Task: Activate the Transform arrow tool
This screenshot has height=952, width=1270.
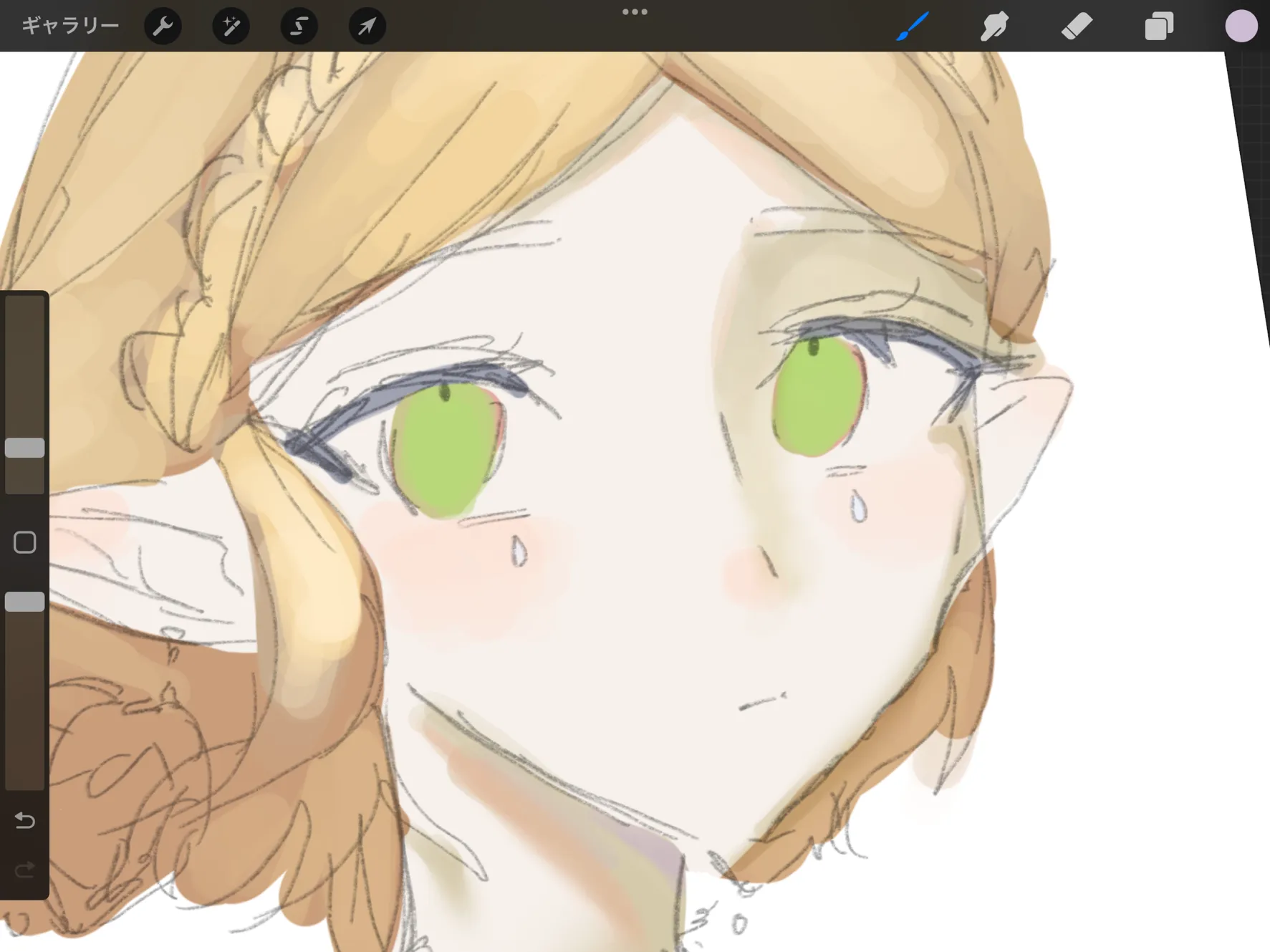Action: click(x=367, y=27)
